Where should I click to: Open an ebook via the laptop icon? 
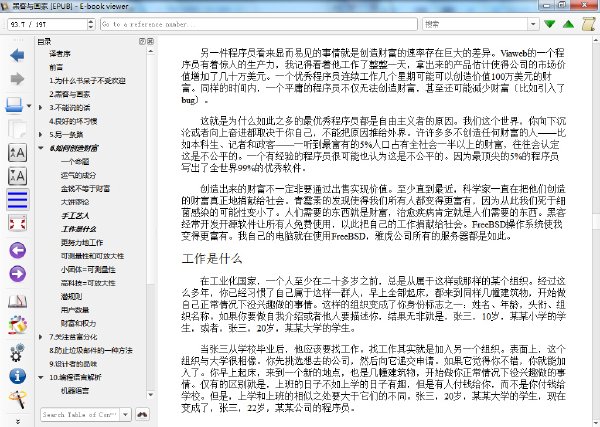tap(14, 105)
